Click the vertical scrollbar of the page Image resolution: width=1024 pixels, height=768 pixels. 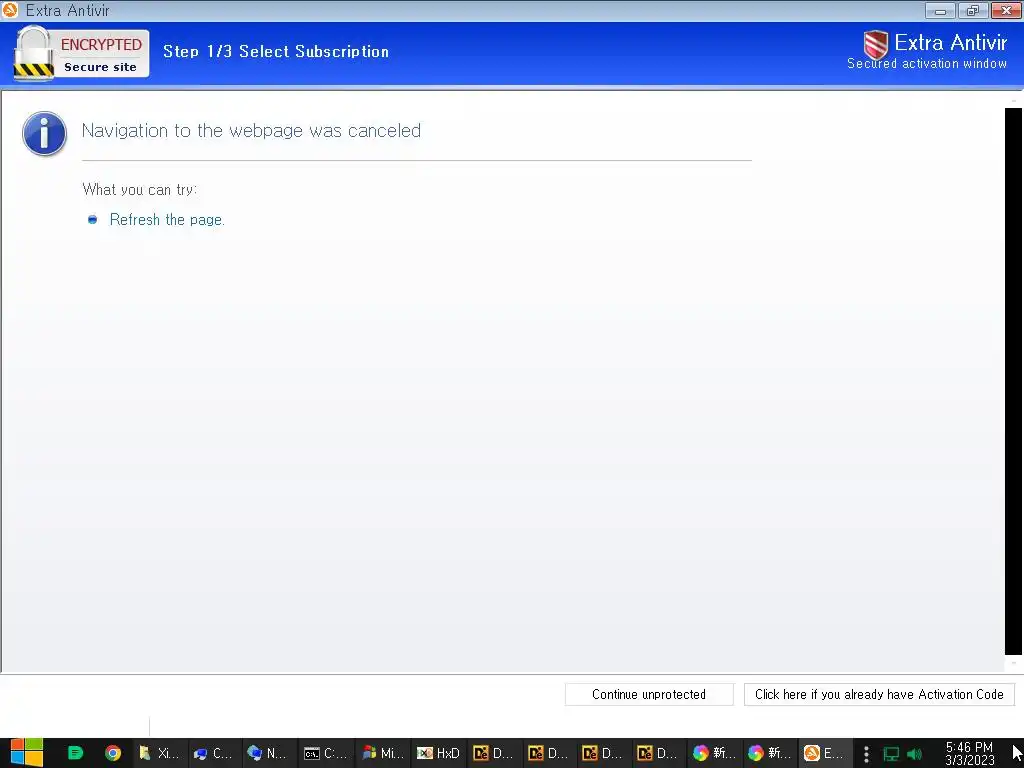(1013, 381)
